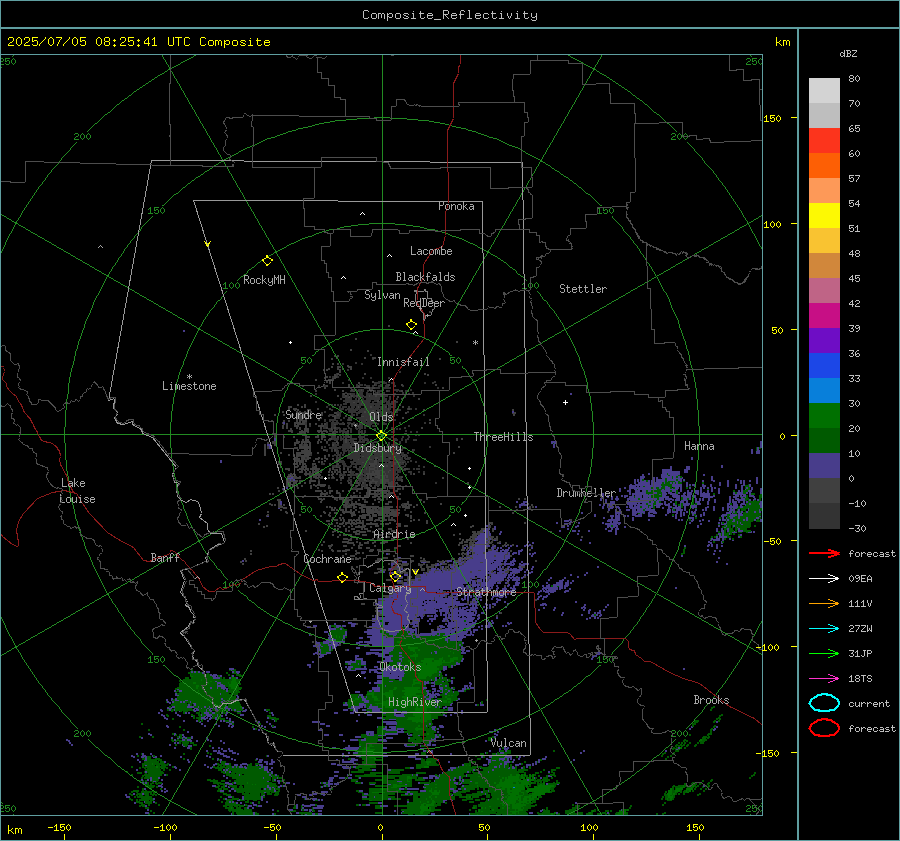Choose the cyan 27ZW arrow icon
Viewport: 900px width, 841px height.
[x=824, y=629]
